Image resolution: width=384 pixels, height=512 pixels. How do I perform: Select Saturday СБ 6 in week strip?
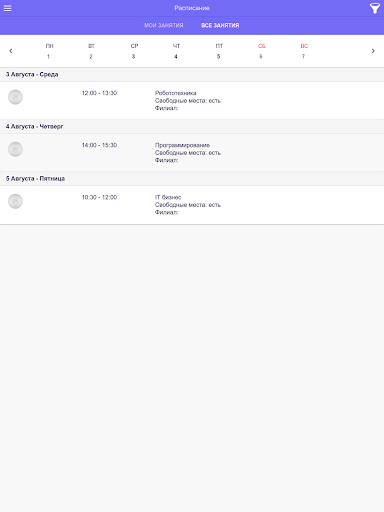(261, 51)
